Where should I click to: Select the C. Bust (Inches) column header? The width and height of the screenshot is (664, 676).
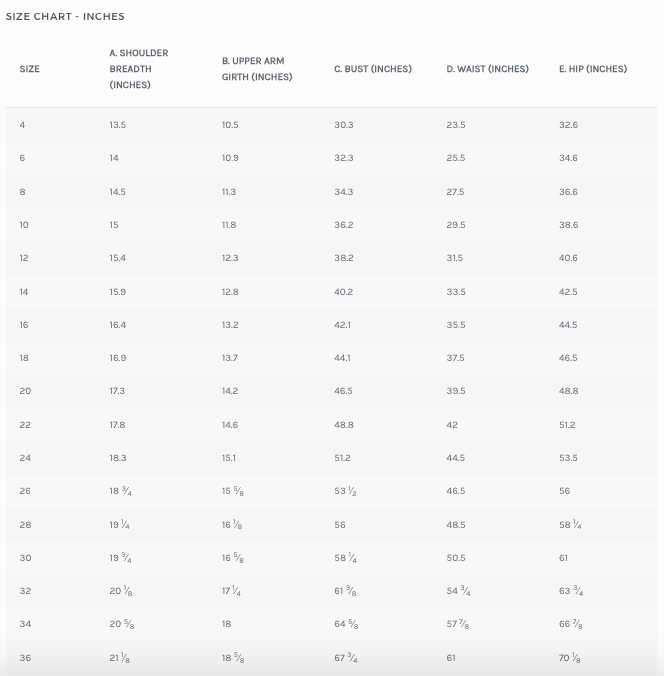click(373, 69)
